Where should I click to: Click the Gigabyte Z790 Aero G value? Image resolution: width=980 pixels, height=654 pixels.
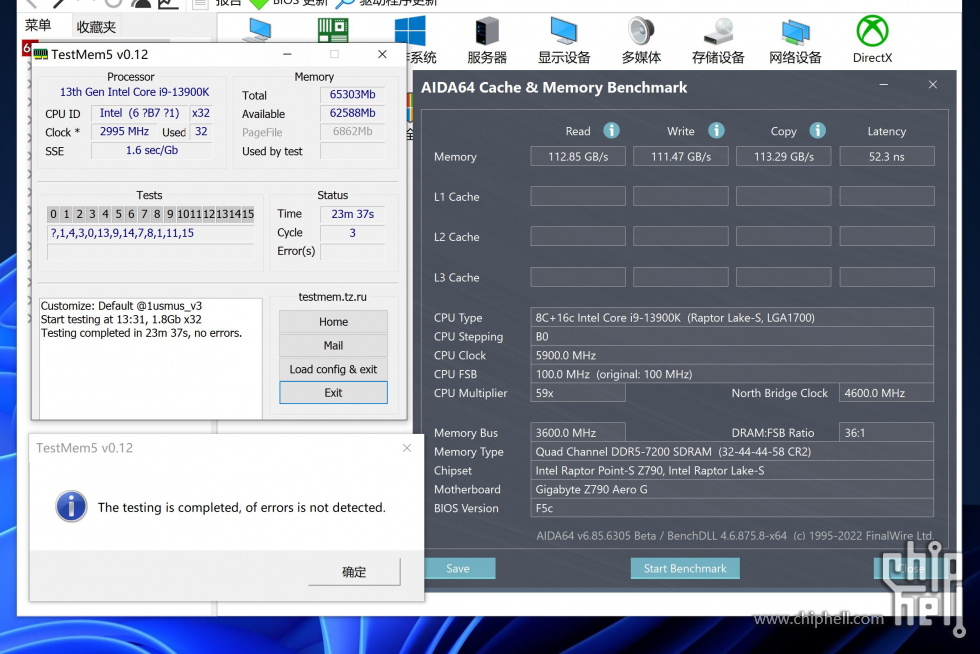[732, 489]
